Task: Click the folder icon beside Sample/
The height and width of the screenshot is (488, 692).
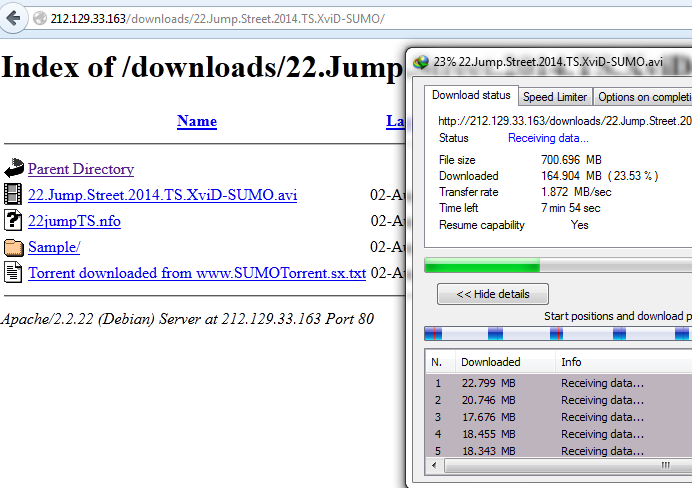Action: (14, 247)
